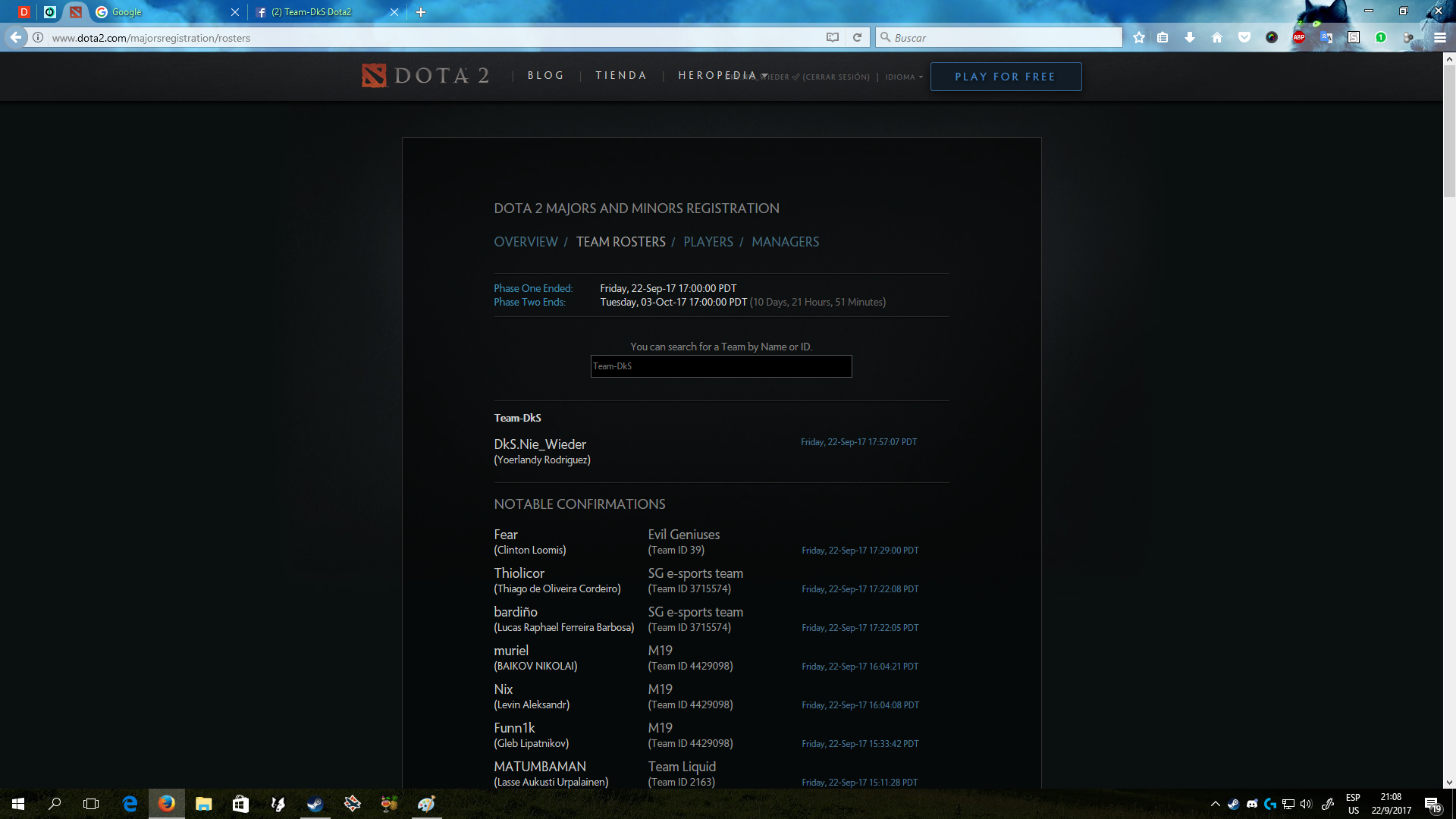
Task: Show site information icon in address bar
Action: point(38,37)
